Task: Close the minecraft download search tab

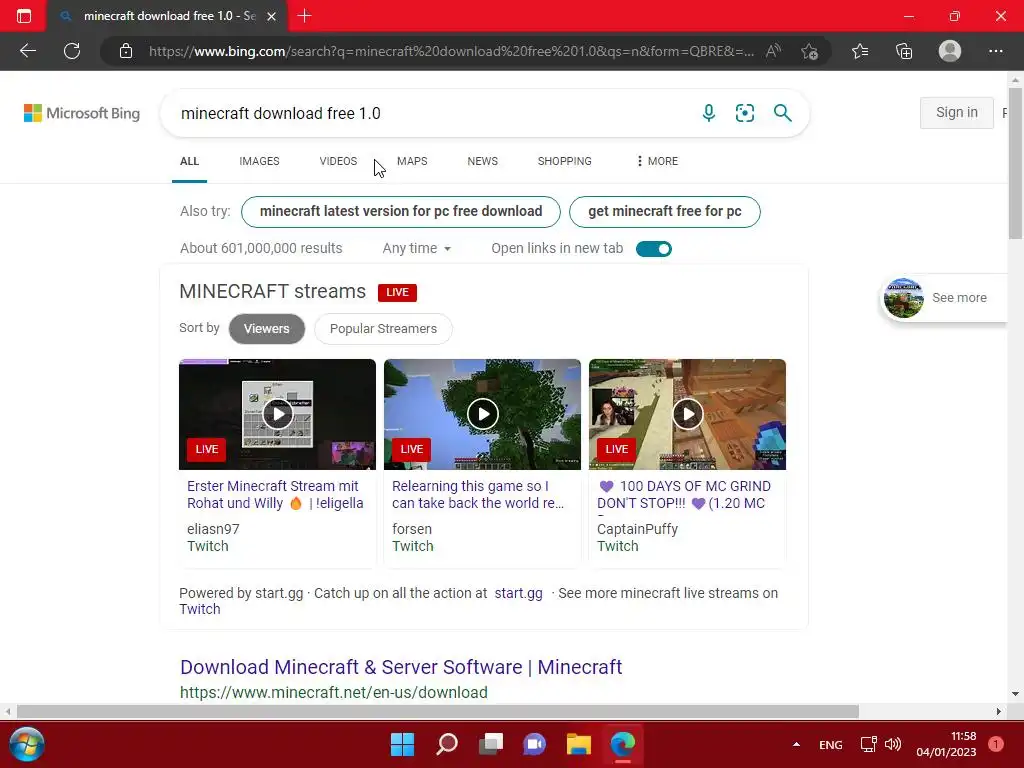Action: (x=272, y=16)
